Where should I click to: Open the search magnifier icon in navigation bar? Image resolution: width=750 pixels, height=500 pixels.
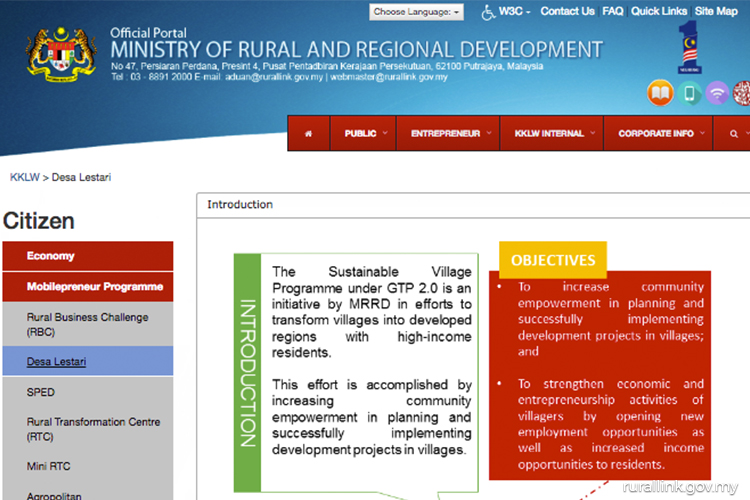(734, 134)
